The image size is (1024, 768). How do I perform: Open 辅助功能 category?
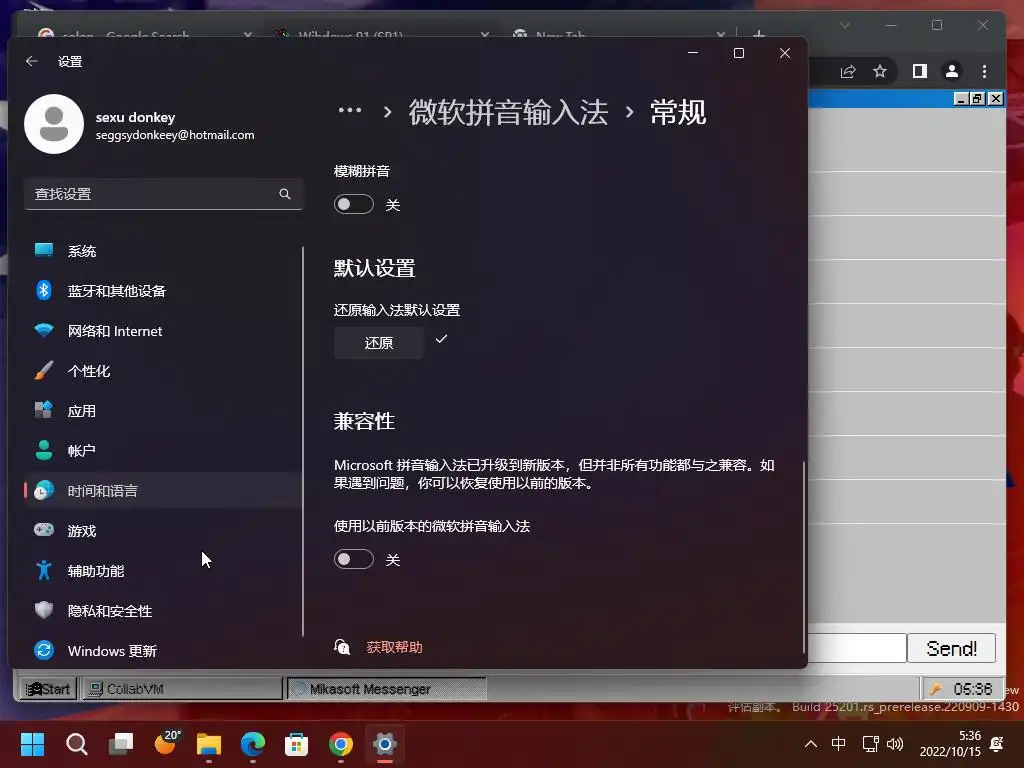pos(163,571)
